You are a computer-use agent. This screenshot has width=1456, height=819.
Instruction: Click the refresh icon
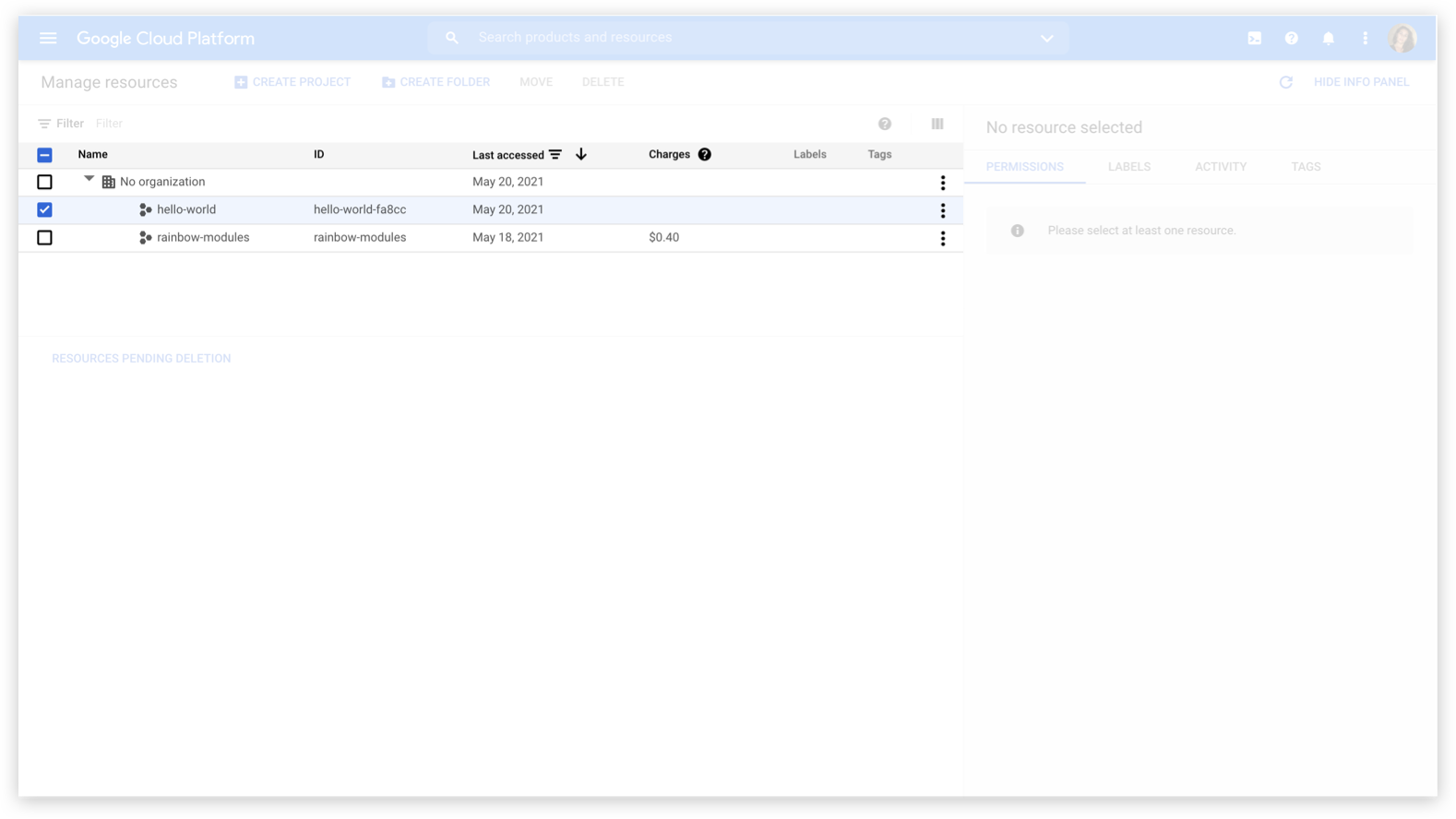1286,82
